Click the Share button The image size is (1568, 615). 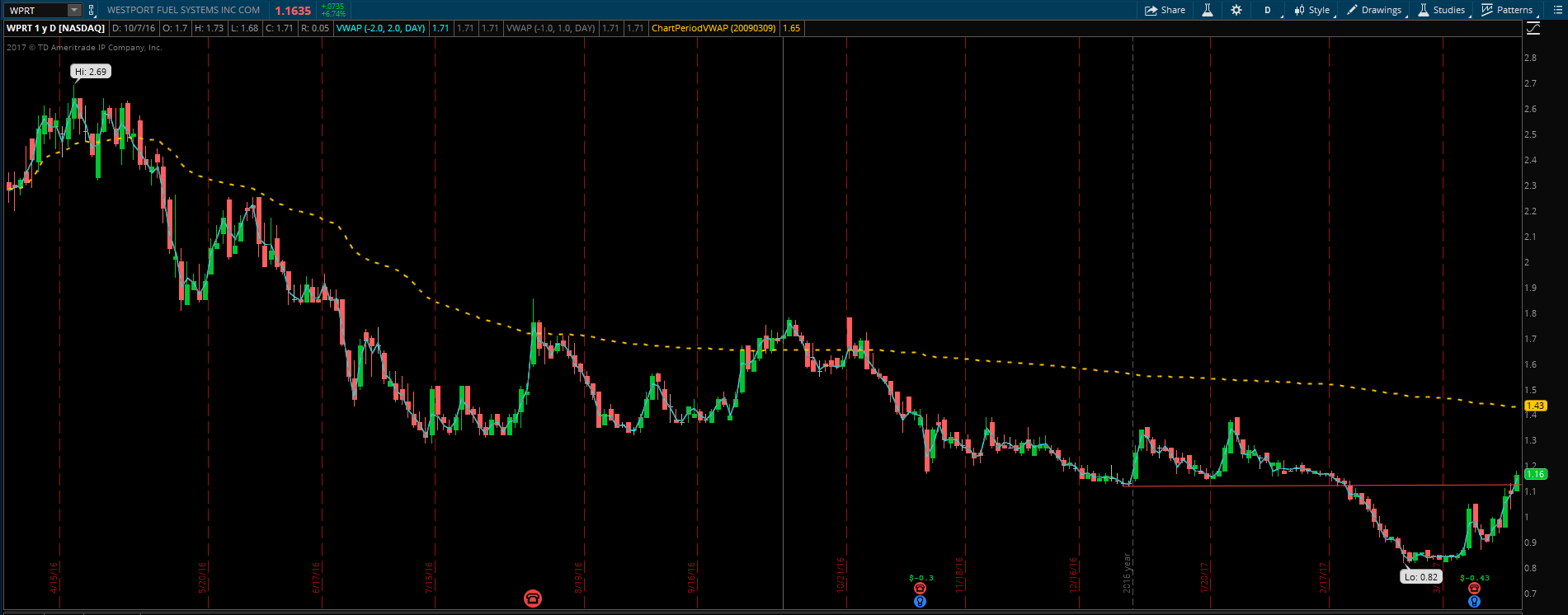(x=1165, y=10)
